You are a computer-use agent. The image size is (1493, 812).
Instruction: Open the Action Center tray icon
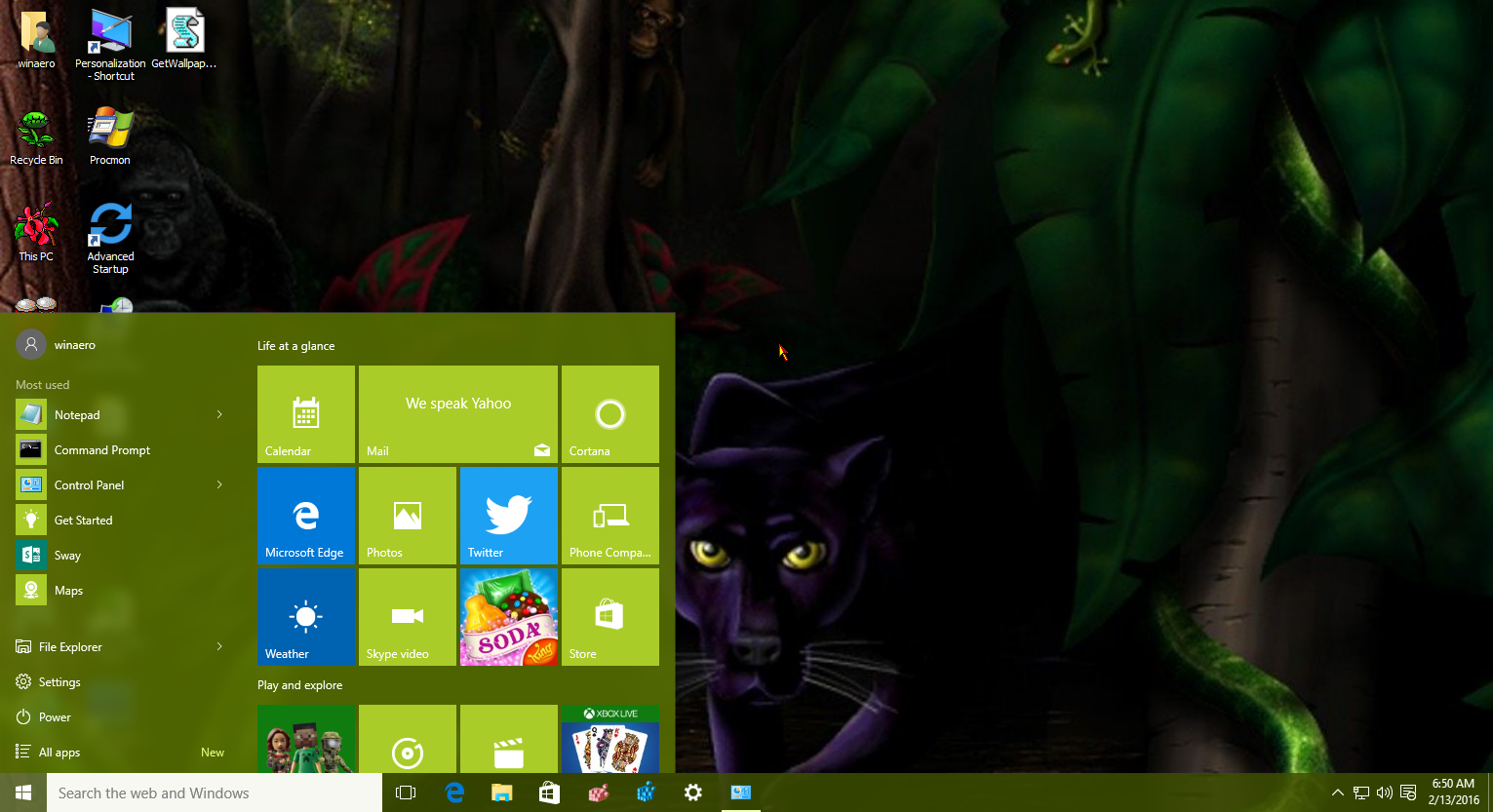click(x=1408, y=793)
